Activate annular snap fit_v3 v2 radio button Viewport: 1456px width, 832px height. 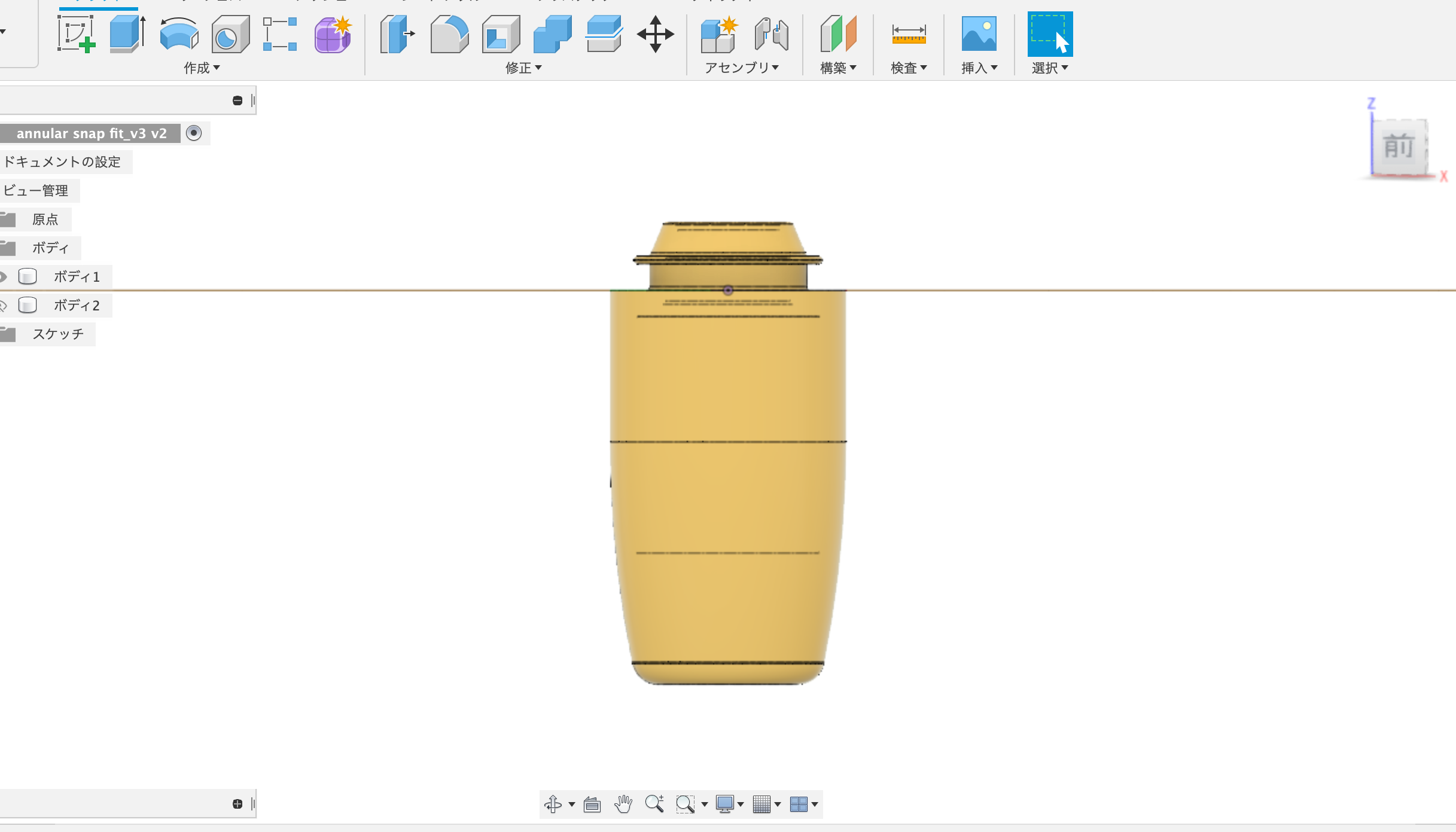coord(194,133)
